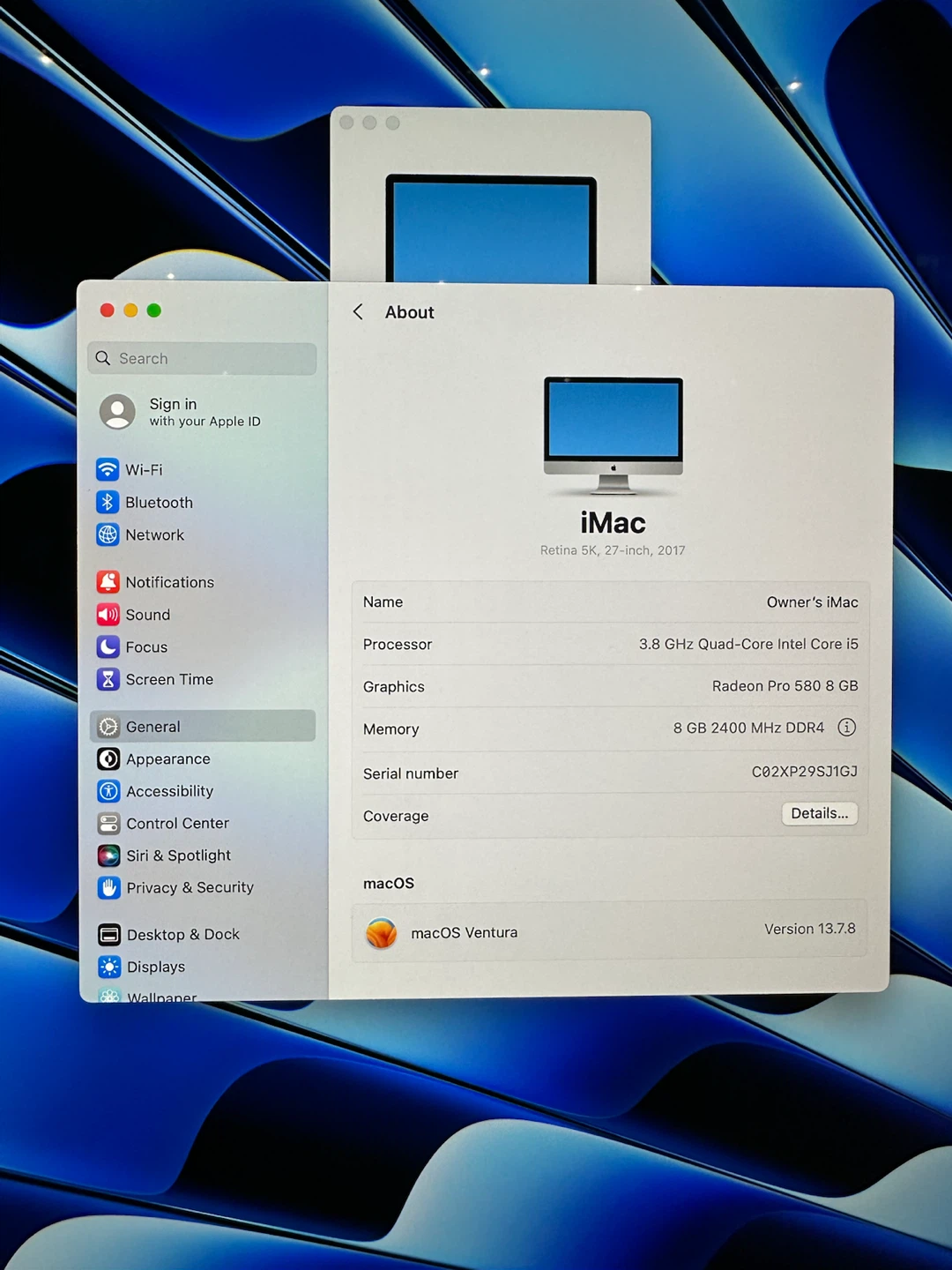952x1270 pixels.
Task: Select the Notifications label in sidebar
Action: 169,582
